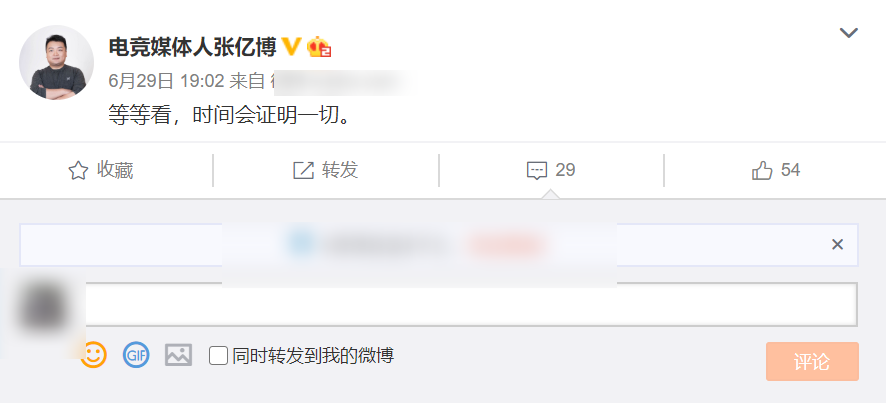Click the blurred commenter avatar
Screen dimensions: 886x403
click(43, 309)
